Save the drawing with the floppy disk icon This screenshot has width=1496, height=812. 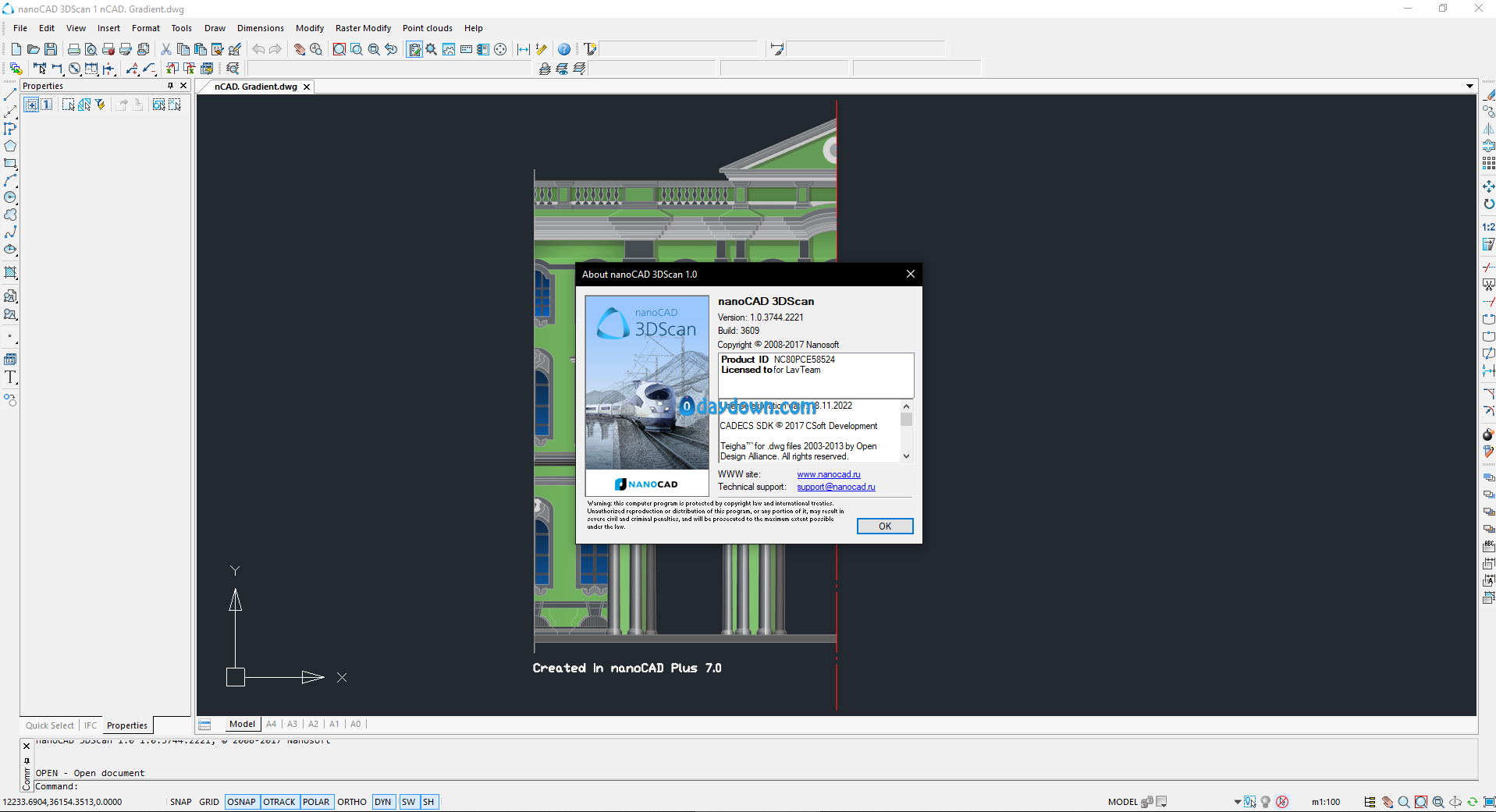51,49
